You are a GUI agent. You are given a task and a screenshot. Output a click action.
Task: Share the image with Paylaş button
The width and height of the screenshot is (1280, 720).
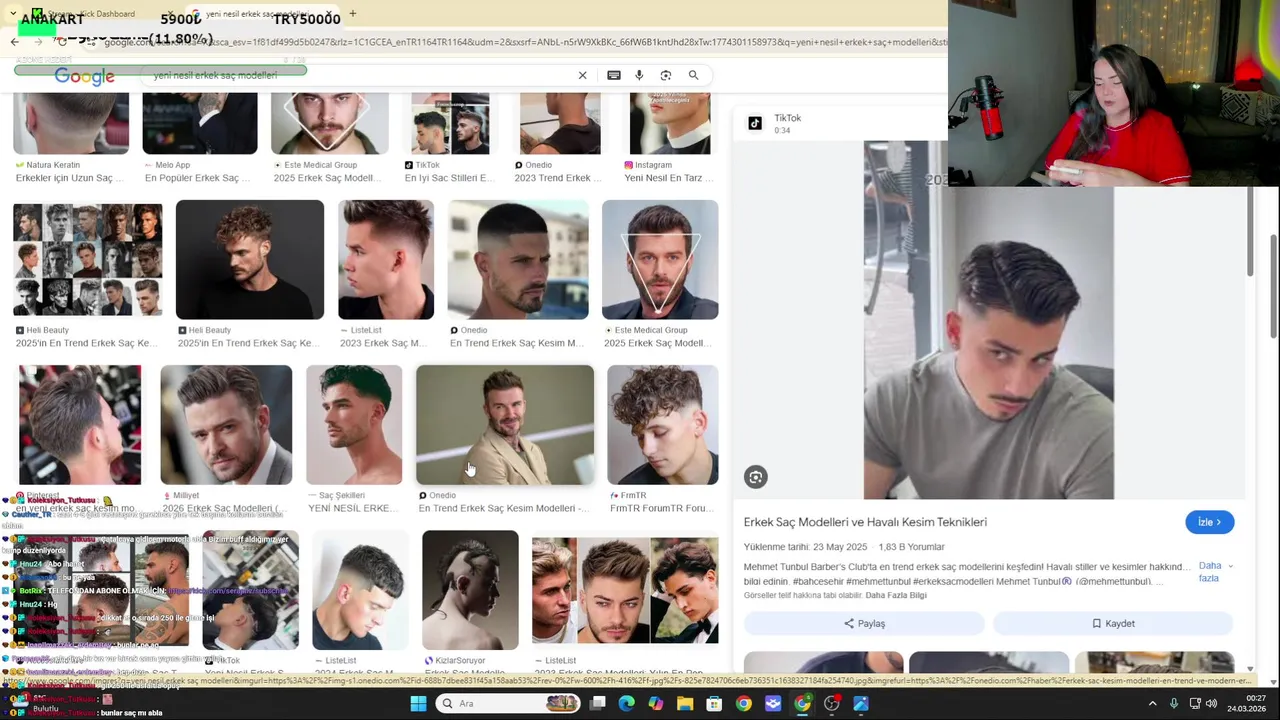pyautogui.click(x=864, y=623)
